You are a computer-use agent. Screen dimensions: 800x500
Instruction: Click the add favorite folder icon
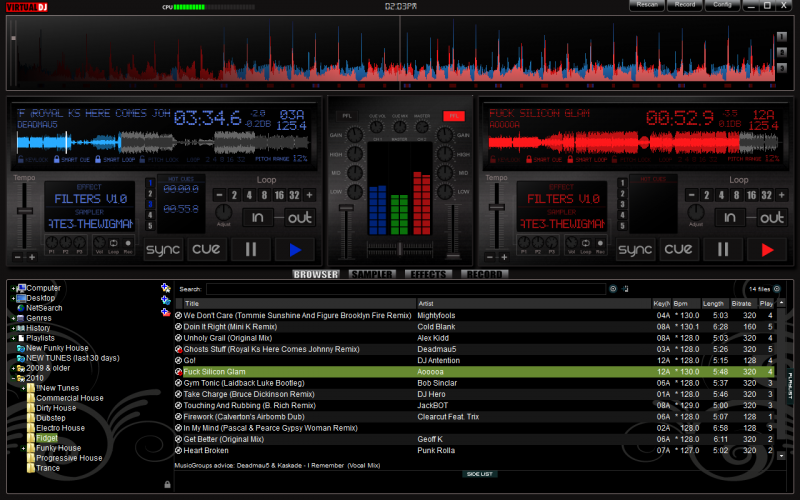[165, 288]
